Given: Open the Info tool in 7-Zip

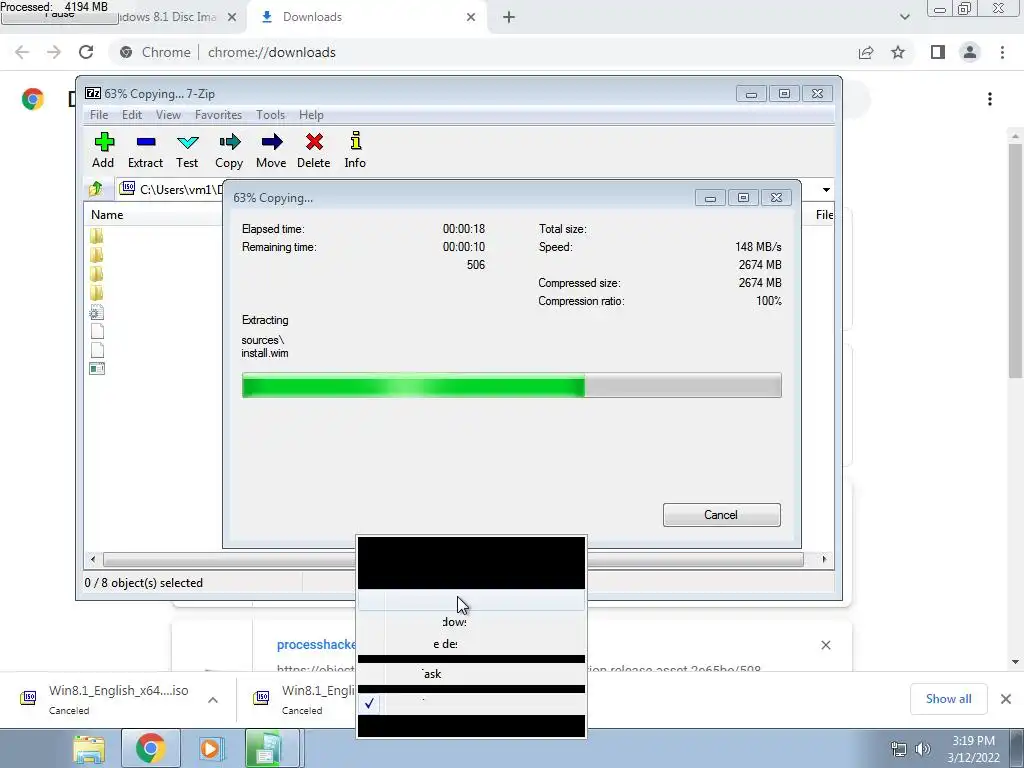Looking at the screenshot, I should pos(355,150).
